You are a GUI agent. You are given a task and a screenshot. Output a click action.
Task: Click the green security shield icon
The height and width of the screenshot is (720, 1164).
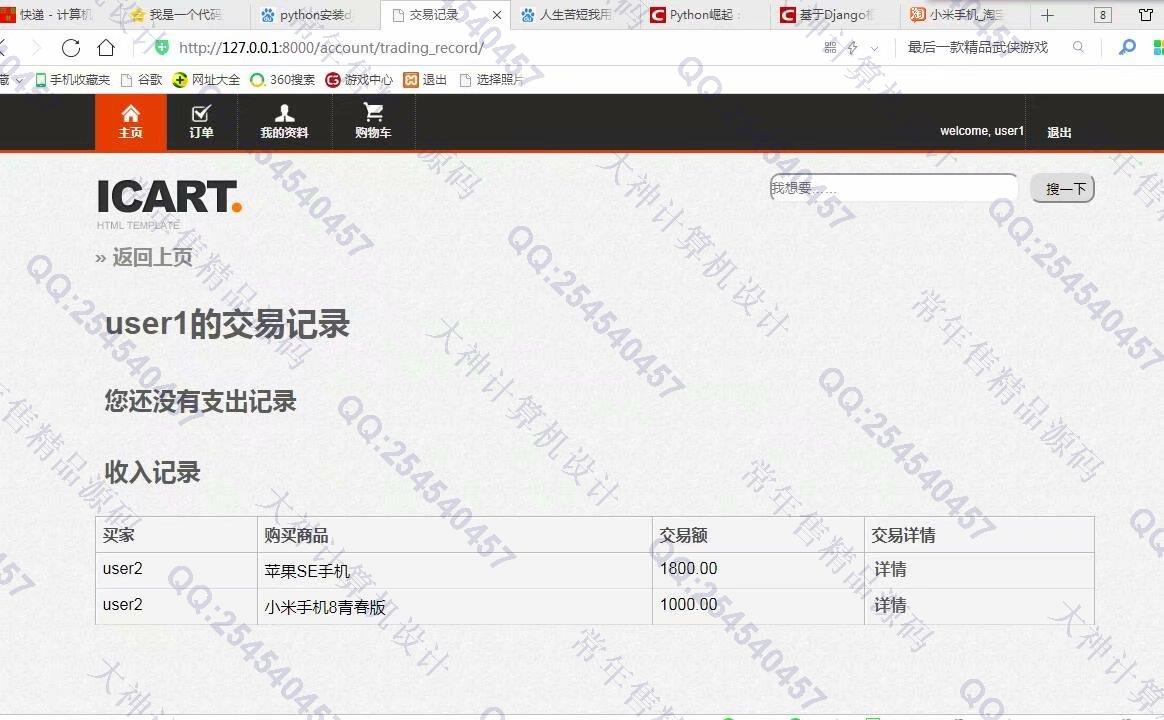click(x=161, y=48)
